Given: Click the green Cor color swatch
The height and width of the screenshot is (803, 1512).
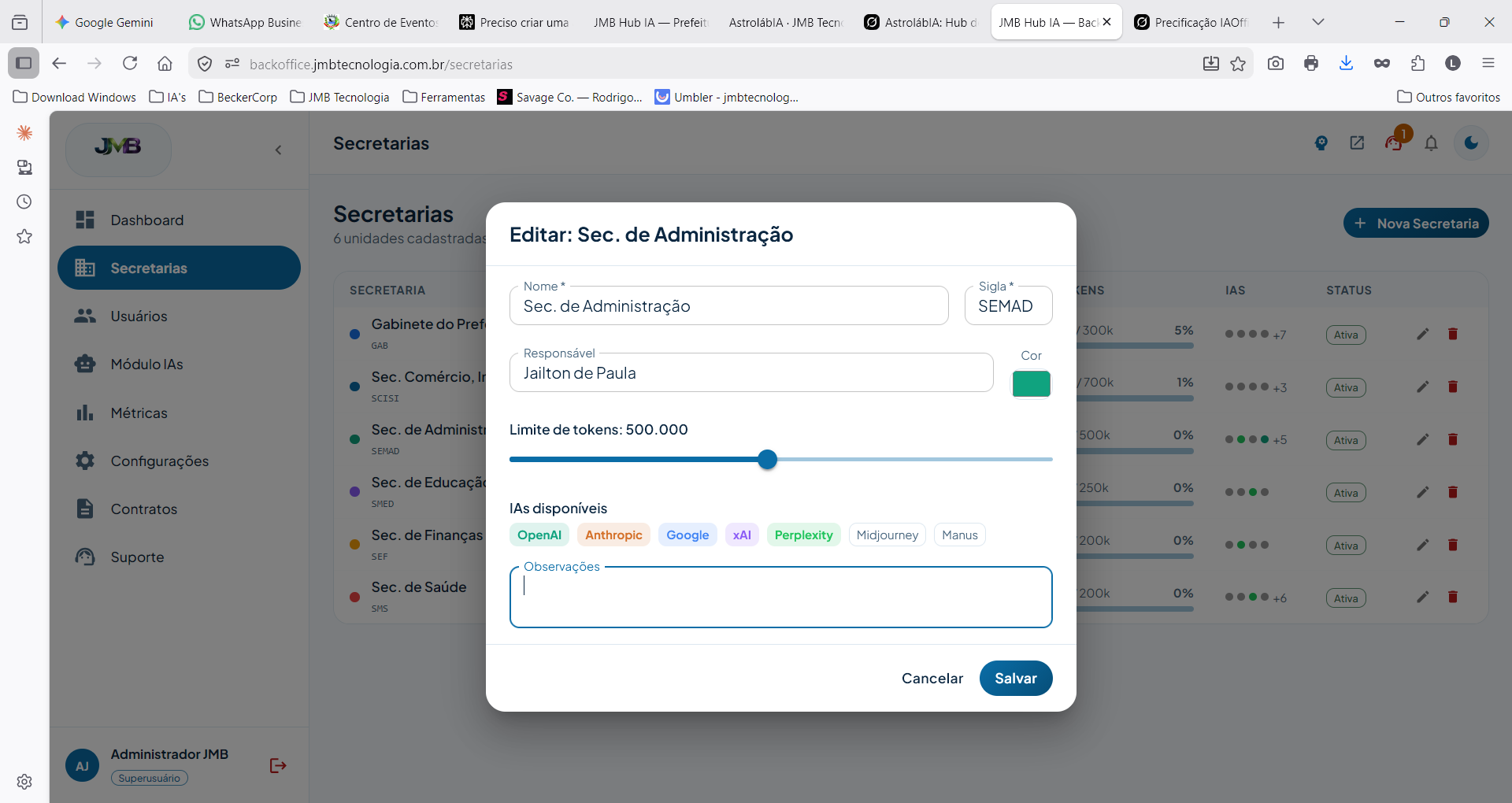Looking at the screenshot, I should (1032, 384).
